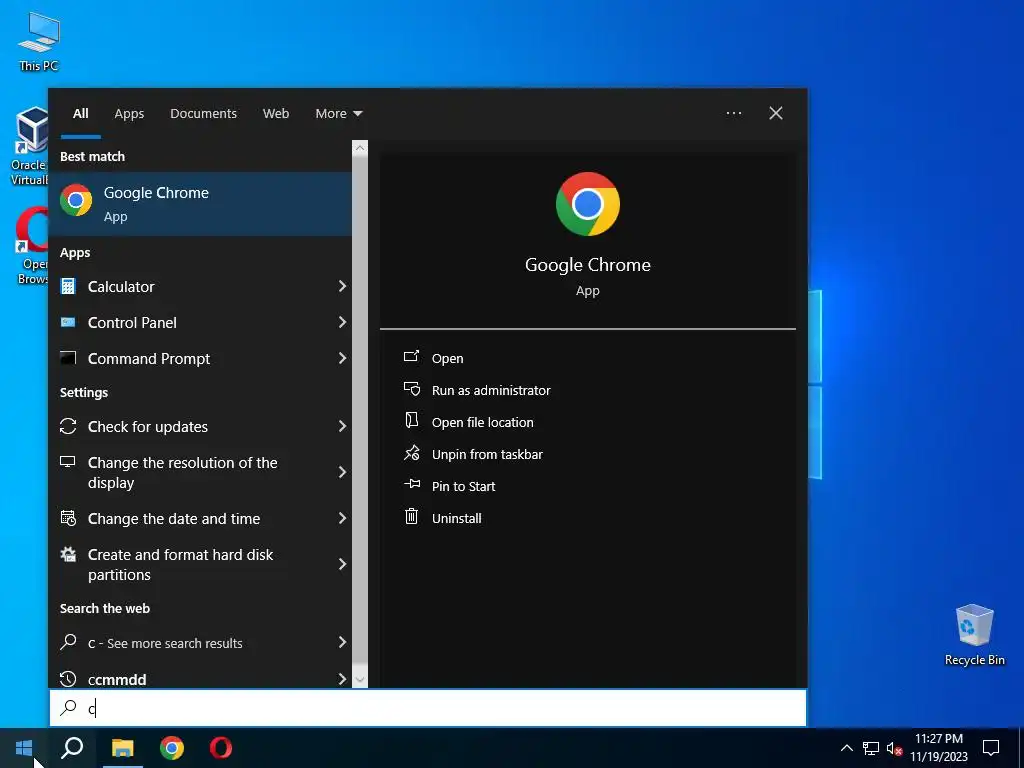Image resolution: width=1024 pixels, height=768 pixels.
Task: Click the web search magnifier icon beside 'c'
Action: (x=68, y=642)
